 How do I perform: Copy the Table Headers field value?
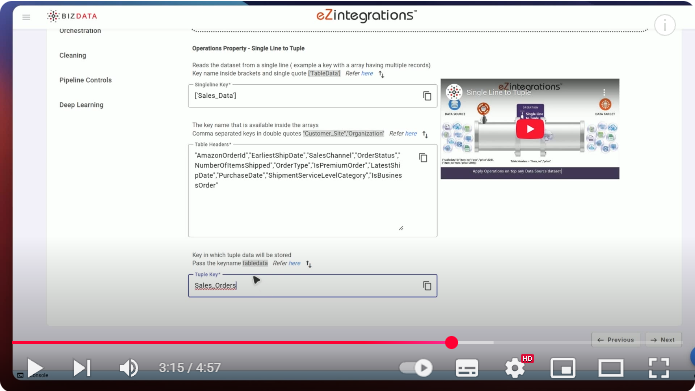423,158
